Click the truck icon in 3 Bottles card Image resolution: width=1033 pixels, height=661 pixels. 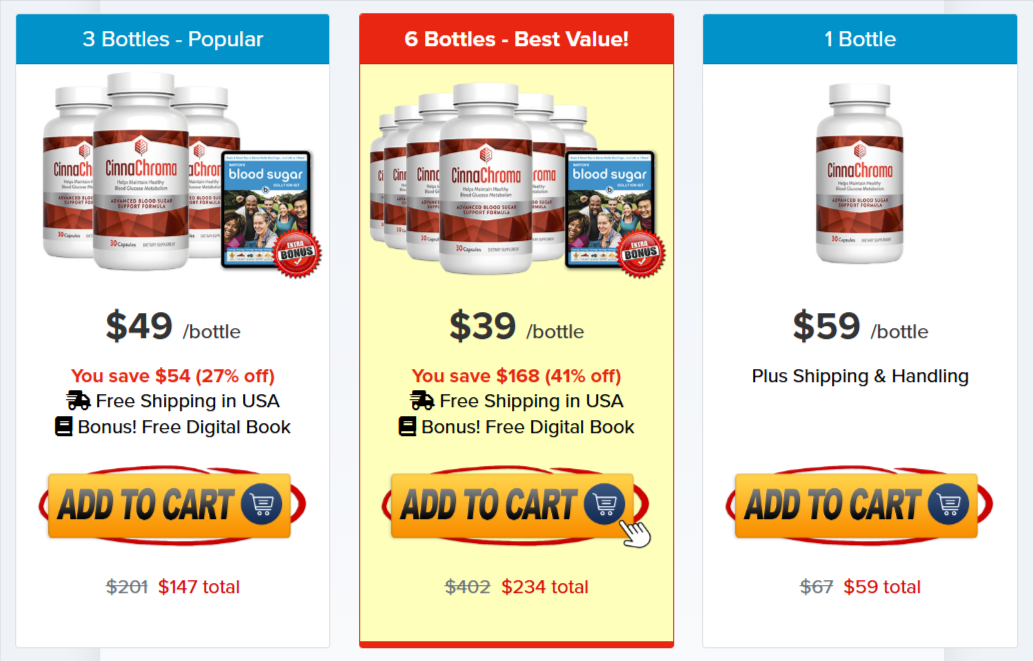78,400
